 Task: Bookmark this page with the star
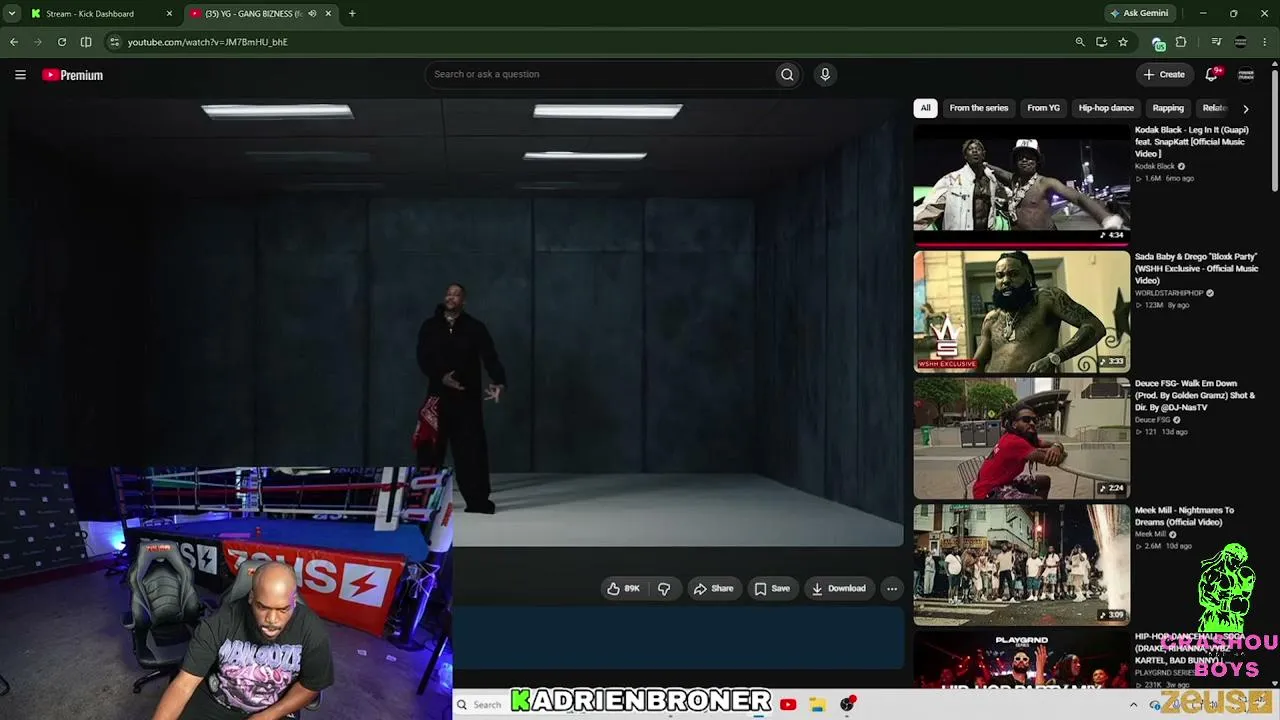[x=1123, y=42]
